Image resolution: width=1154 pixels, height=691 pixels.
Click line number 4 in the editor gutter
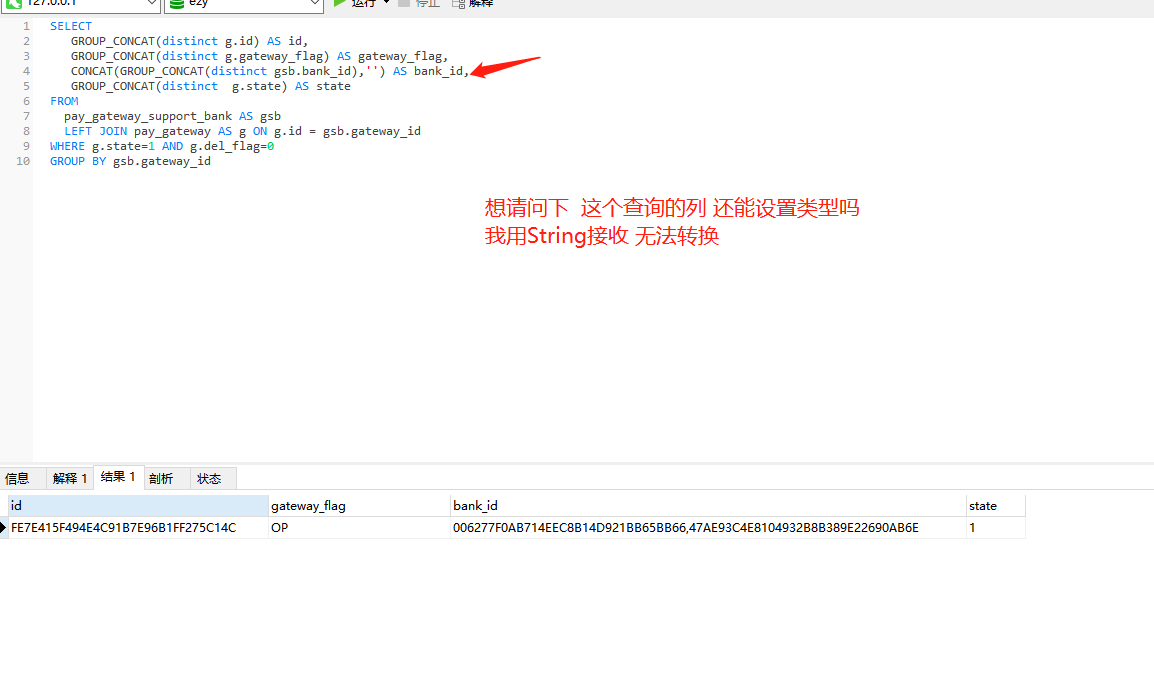(26, 70)
